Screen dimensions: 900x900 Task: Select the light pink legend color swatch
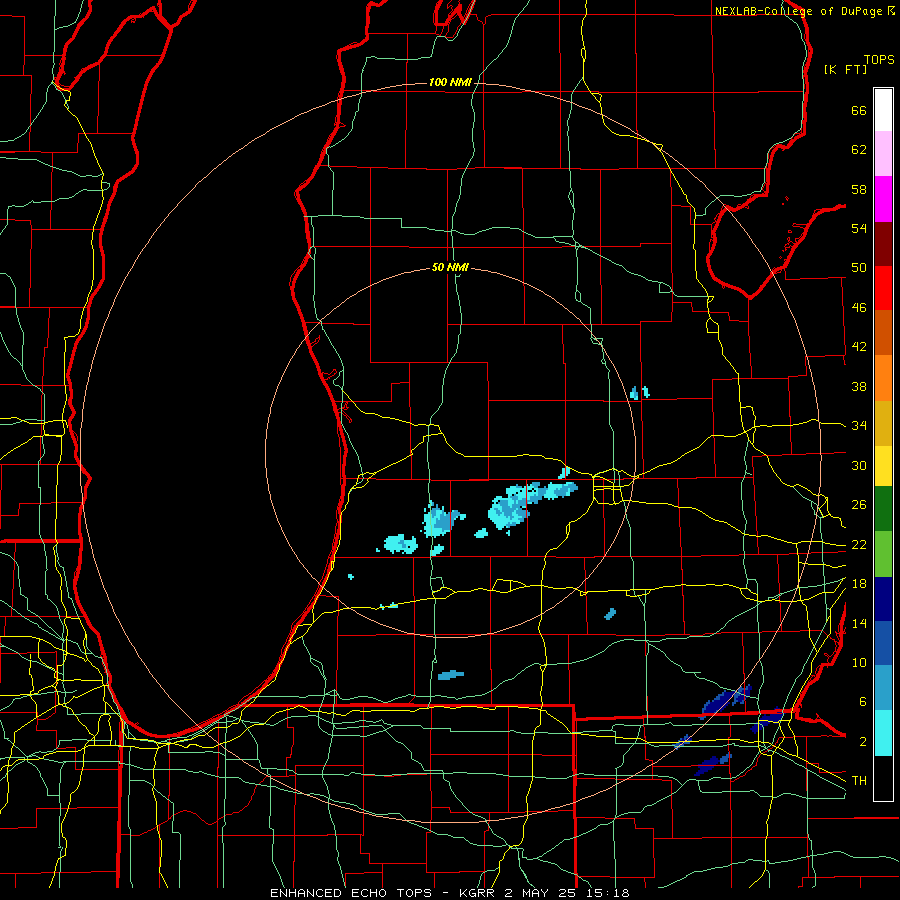(883, 153)
